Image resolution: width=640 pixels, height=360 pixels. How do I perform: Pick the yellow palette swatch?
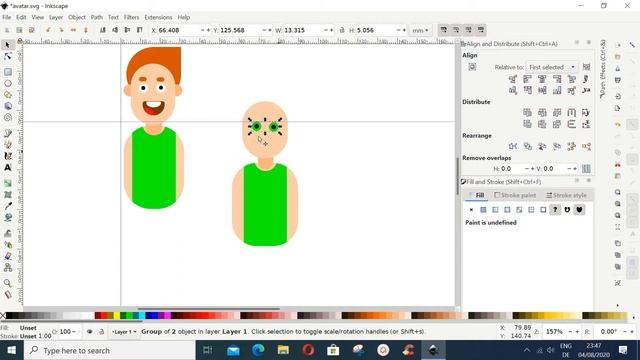(117, 316)
